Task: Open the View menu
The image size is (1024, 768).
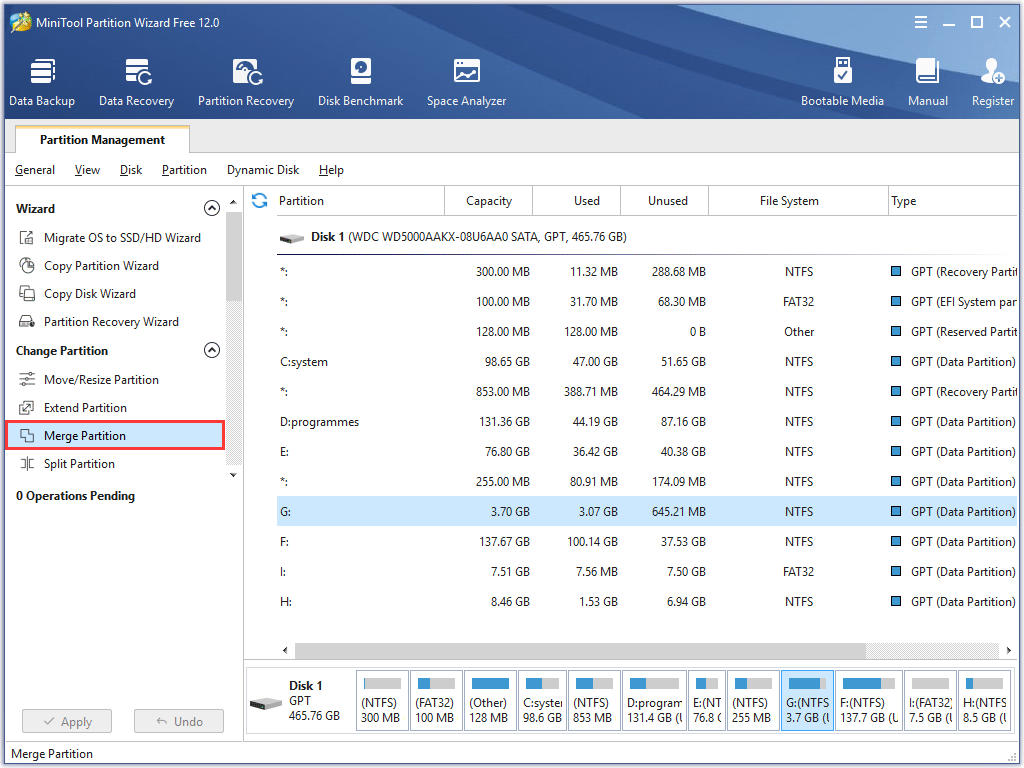Action: (87, 170)
